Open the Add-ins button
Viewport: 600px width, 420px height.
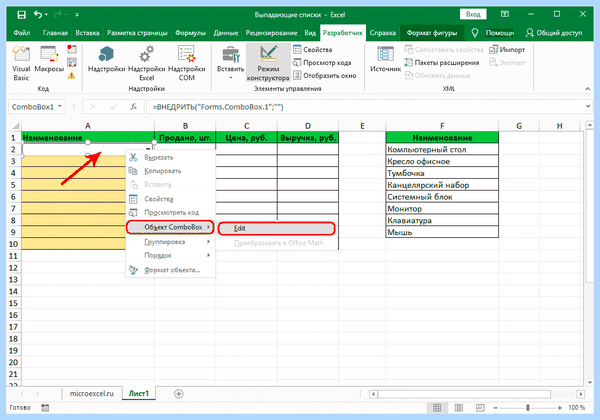click(x=106, y=59)
